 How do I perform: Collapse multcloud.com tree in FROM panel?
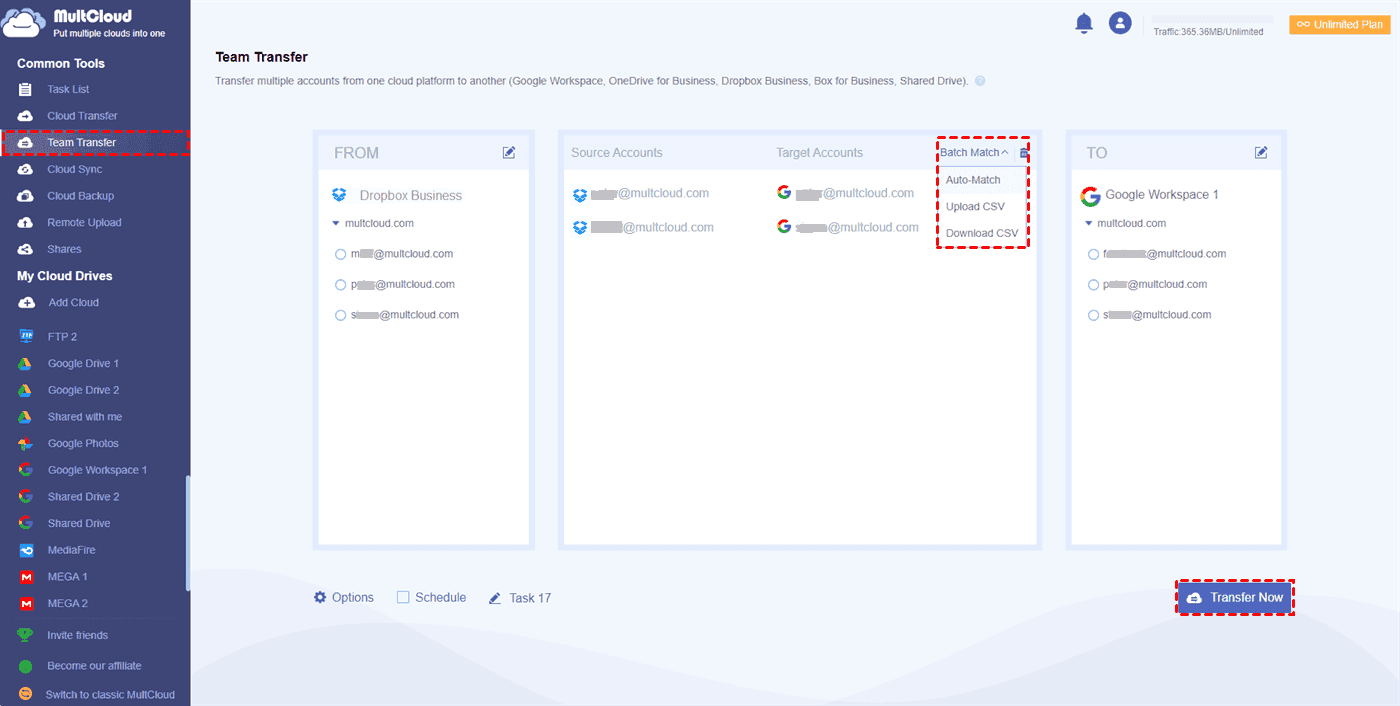337,223
